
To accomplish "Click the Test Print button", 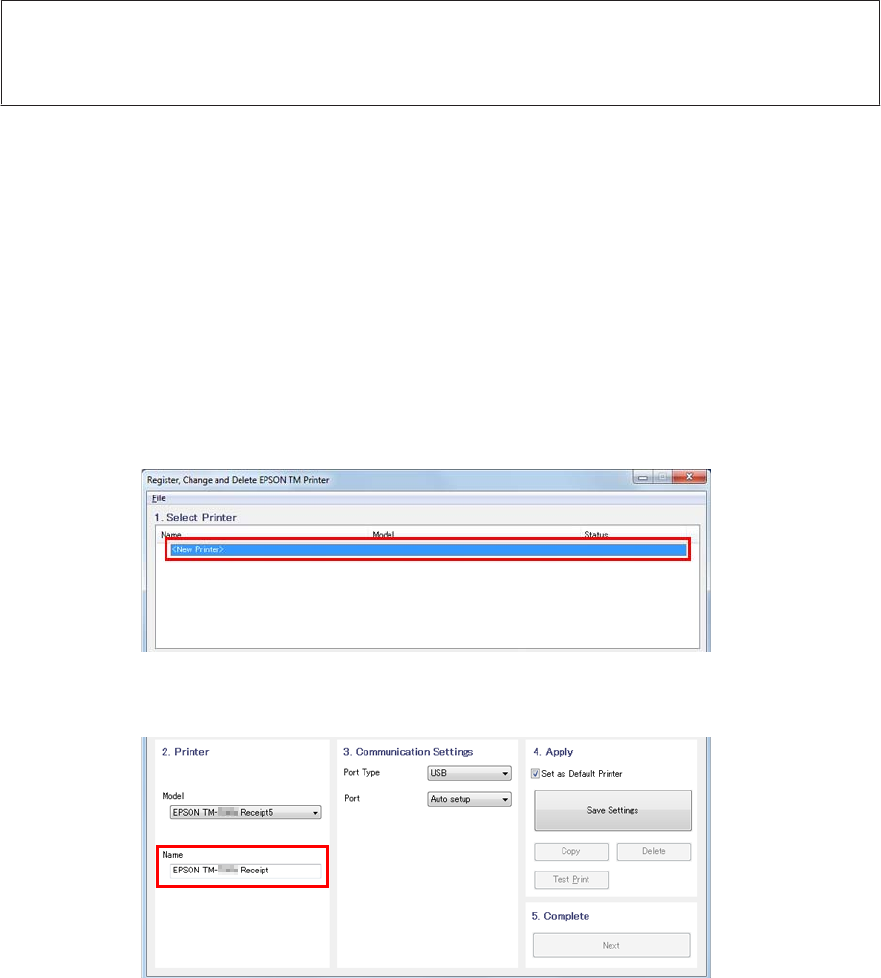I will [571, 879].
